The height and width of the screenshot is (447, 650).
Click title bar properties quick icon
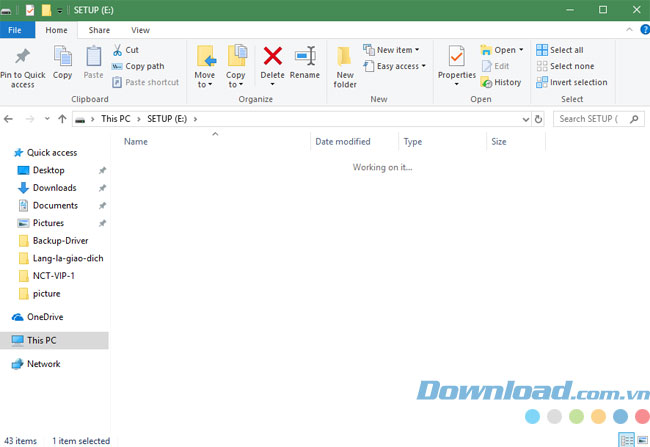point(30,10)
